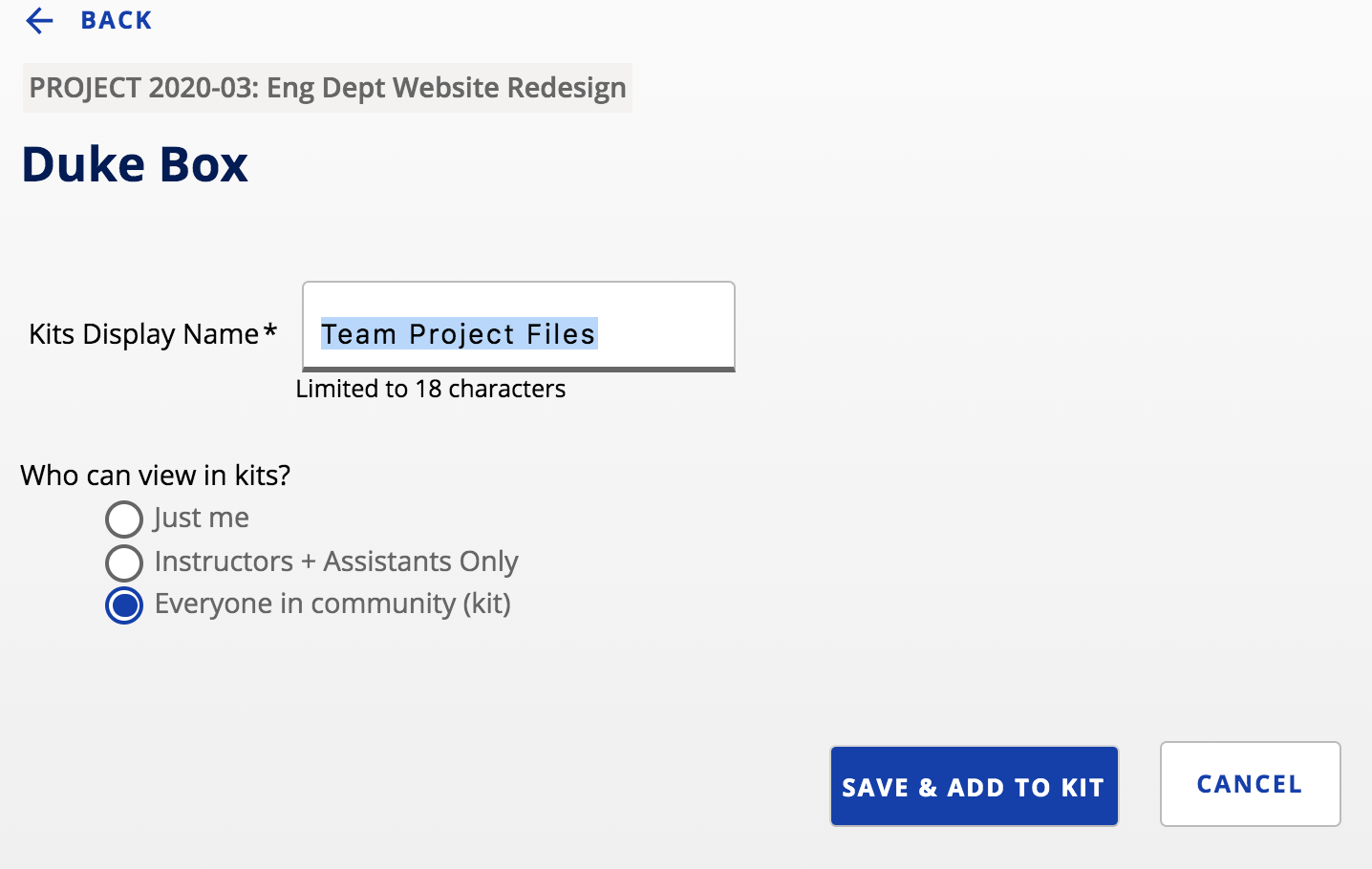Select the Just me radio button
The width and height of the screenshot is (1372, 869).
click(x=124, y=519)
